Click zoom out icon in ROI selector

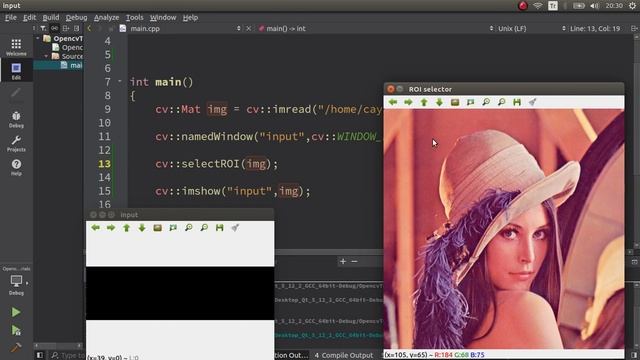point(501,102)
